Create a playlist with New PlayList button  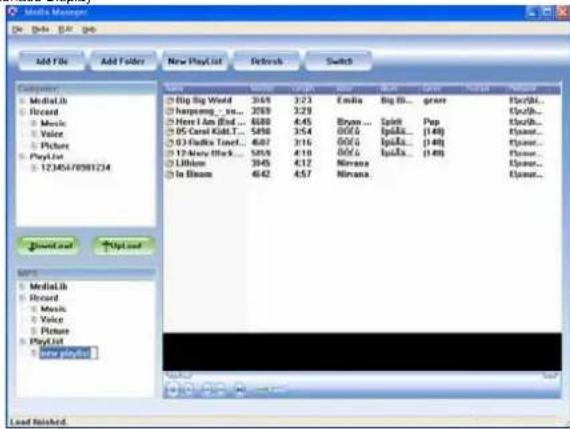point(195,61)
